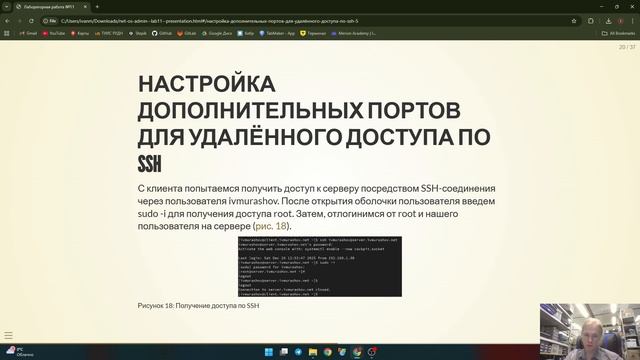This screenshot has height=360, width=640.
Task: Open the Chrome three-dot menu
Action: (633, 21)
